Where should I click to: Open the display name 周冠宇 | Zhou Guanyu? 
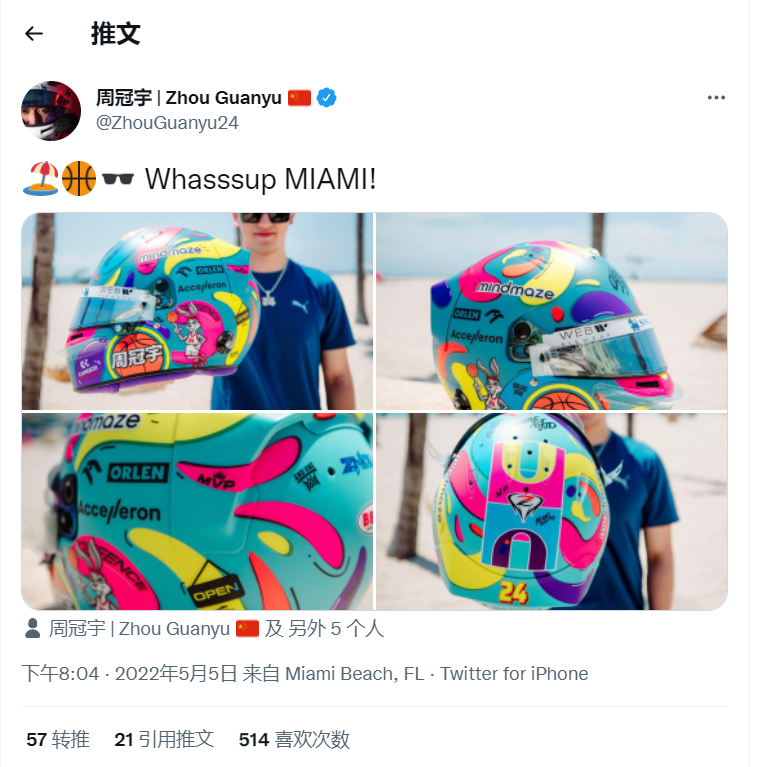click(x=188, y=98)
